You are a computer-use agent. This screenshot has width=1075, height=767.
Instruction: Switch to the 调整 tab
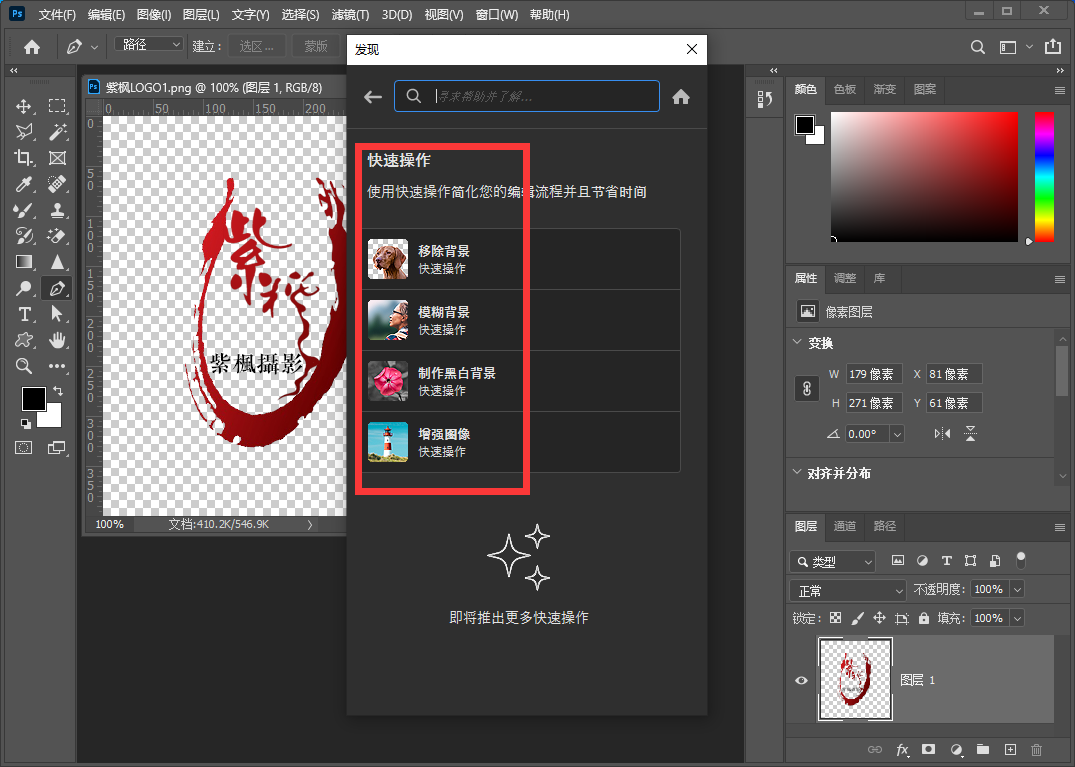[x=845, y=278]
